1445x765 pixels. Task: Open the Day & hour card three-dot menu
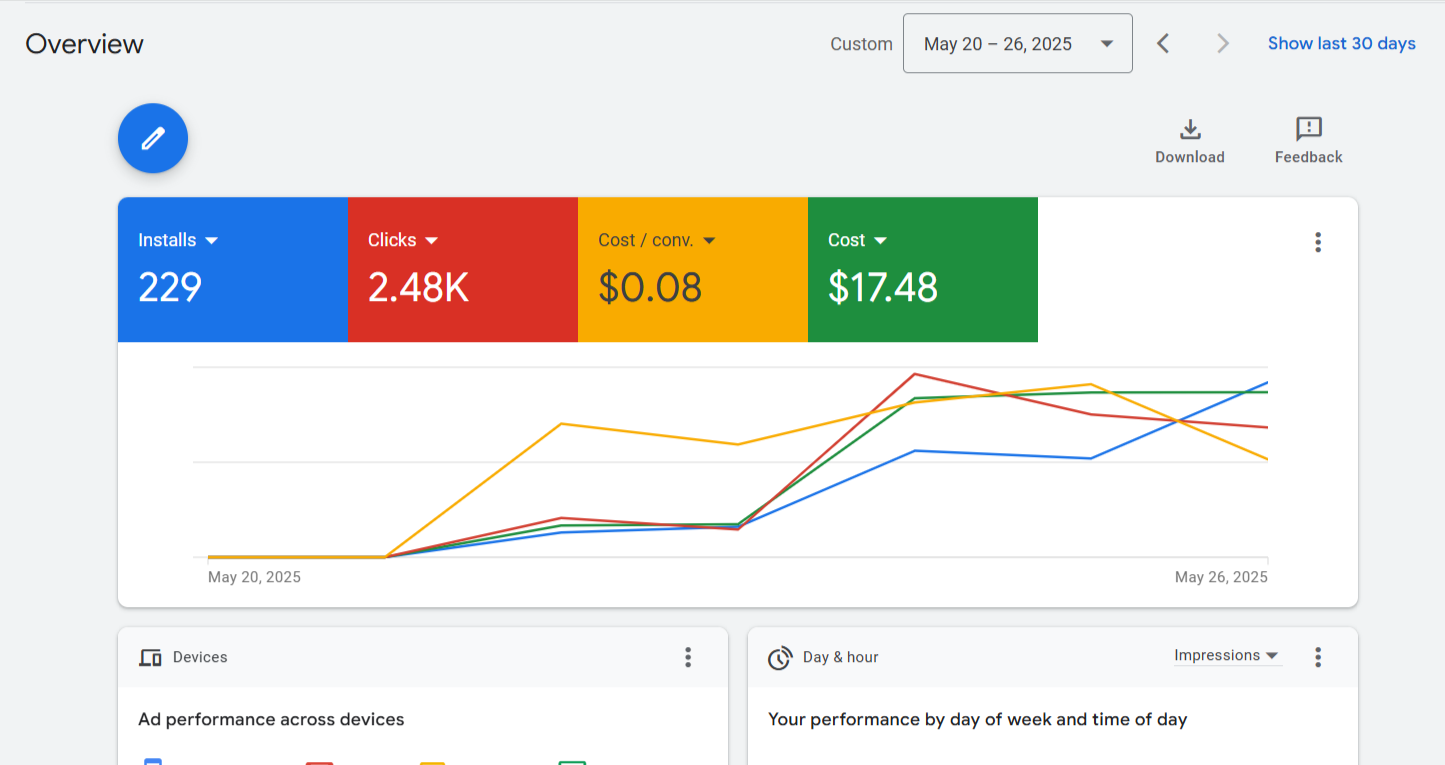pyautogui.click(x=1318, y=657)
